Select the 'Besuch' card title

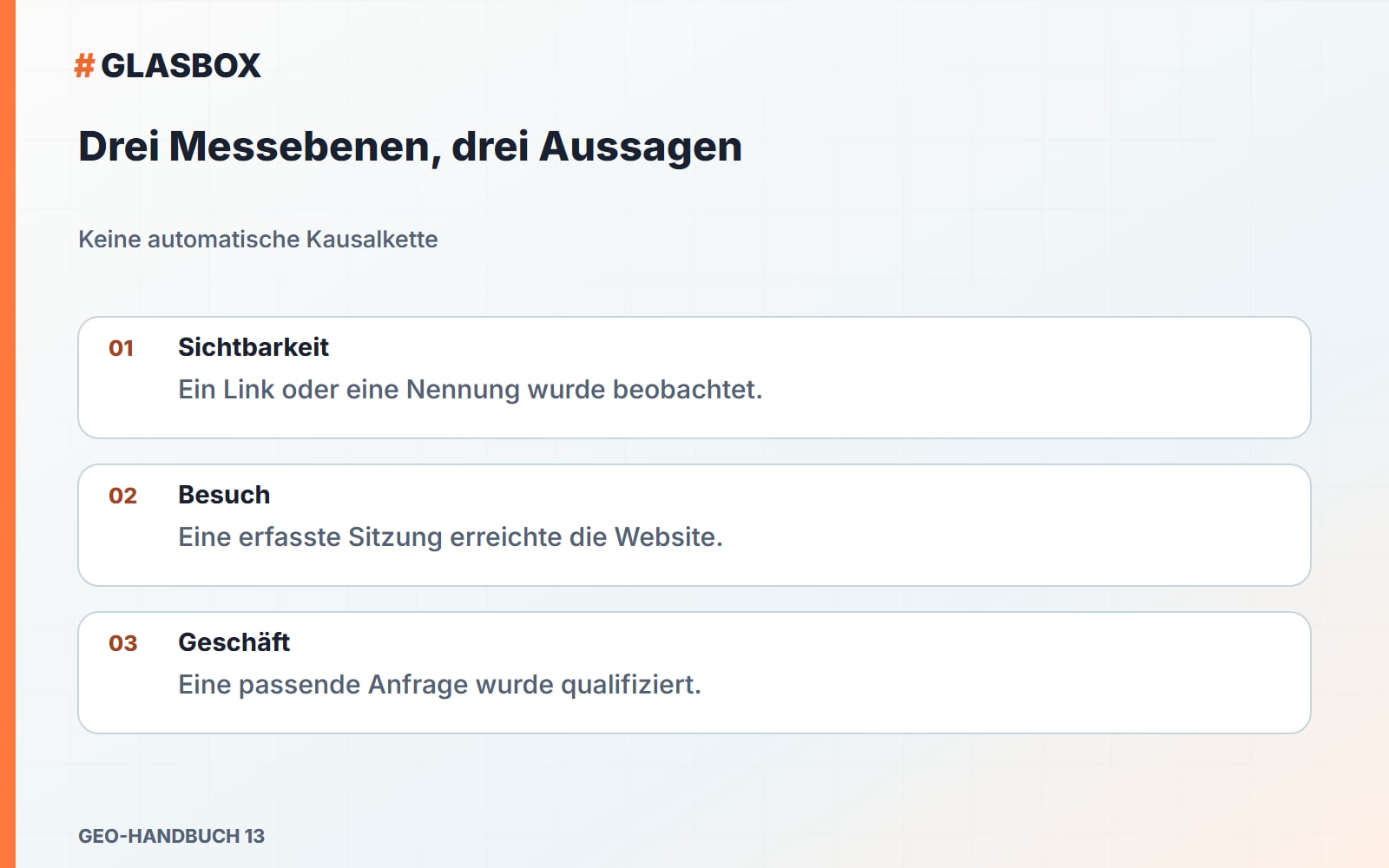pyautogui.click(x=224, y=495)
